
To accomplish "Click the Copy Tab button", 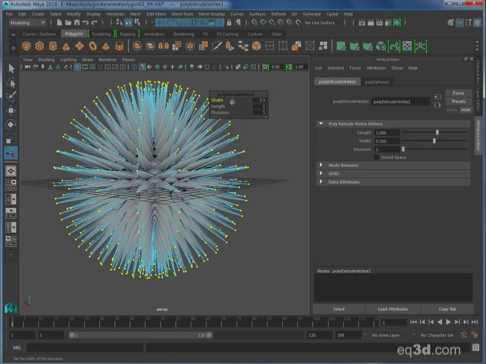I will coord(447,309).
